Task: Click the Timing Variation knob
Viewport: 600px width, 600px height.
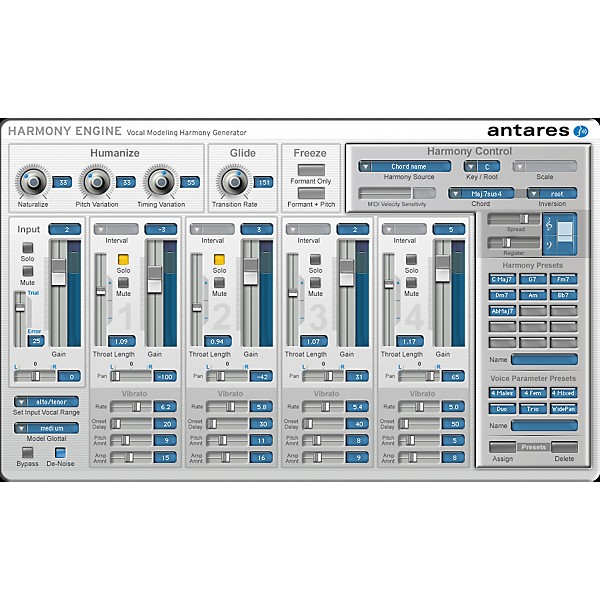Action: click(x=161, y=181)
